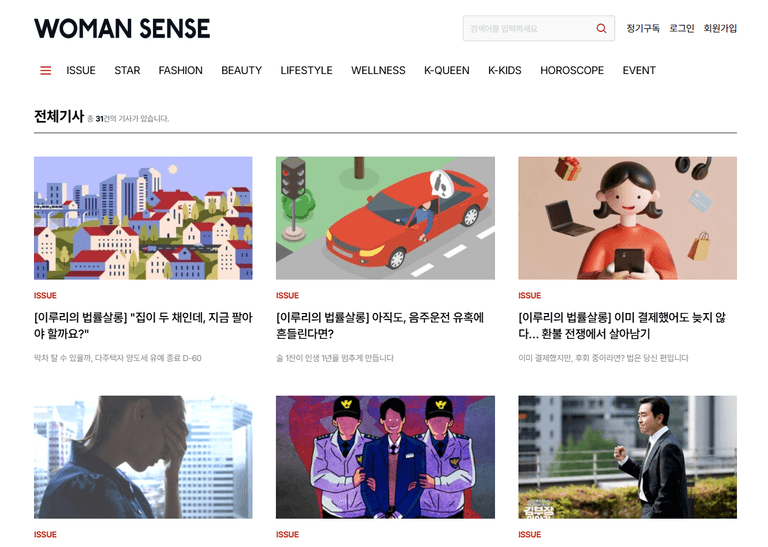Click the WOMAN SENSE logo
Viewport: 768px width, 547px height.
point(122,28)
